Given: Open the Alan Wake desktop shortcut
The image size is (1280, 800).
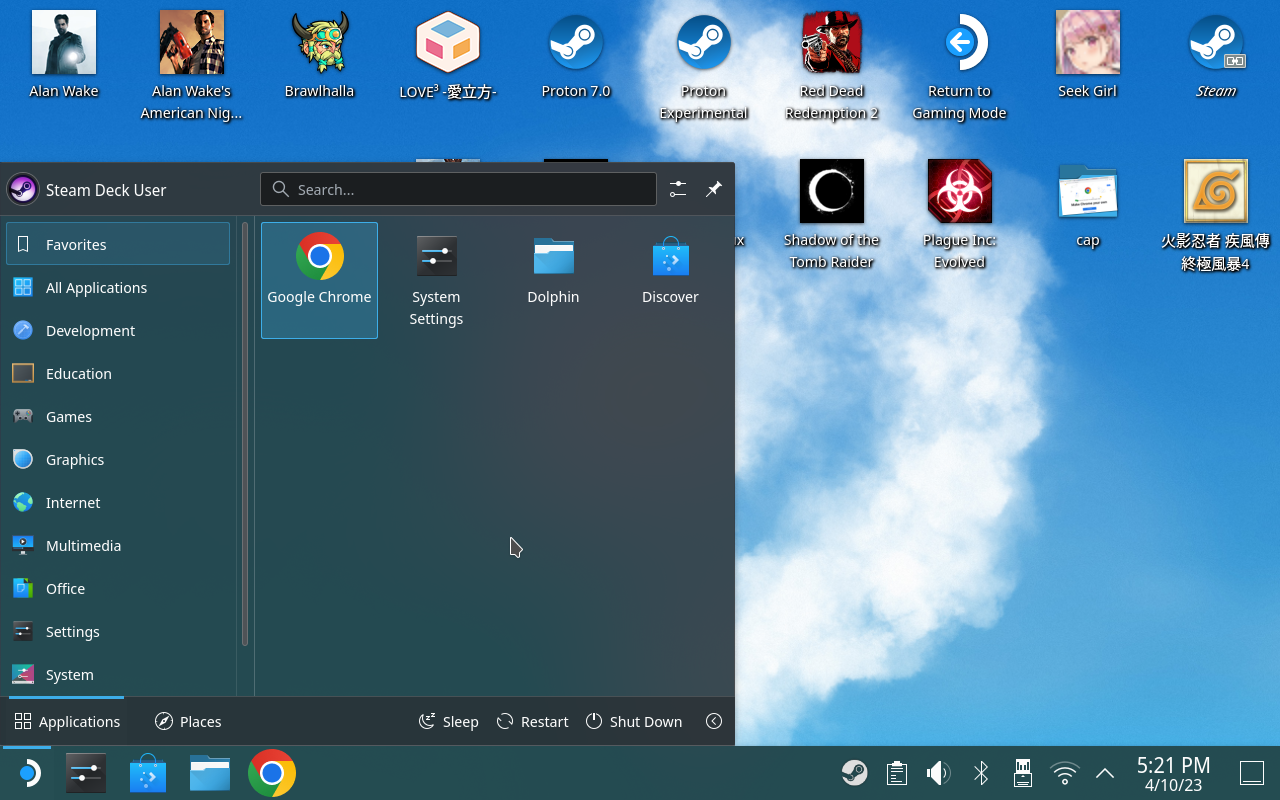Looking at the screenshot, I should point(64,56).
